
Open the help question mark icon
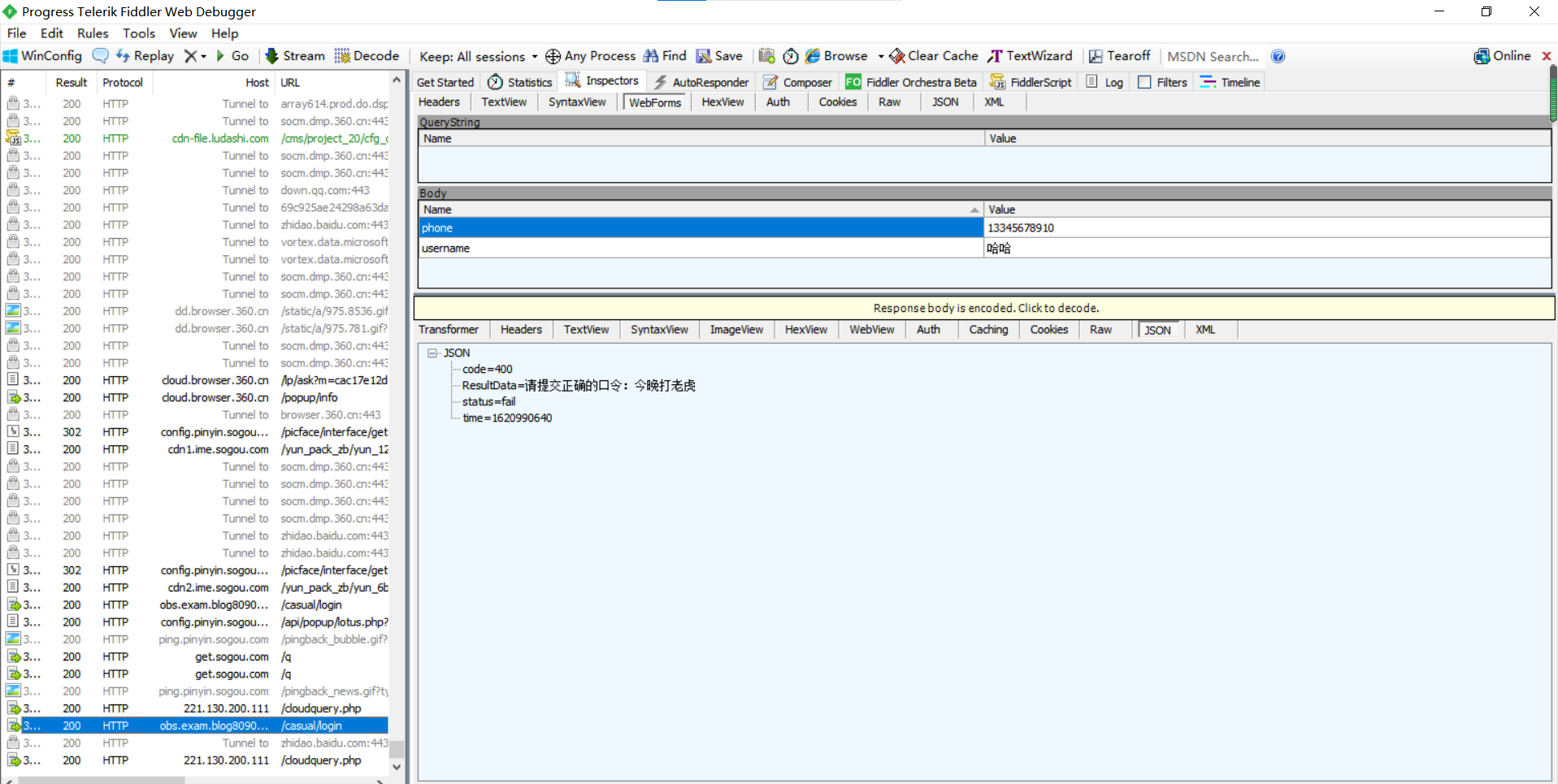[x=1278, y=56]
